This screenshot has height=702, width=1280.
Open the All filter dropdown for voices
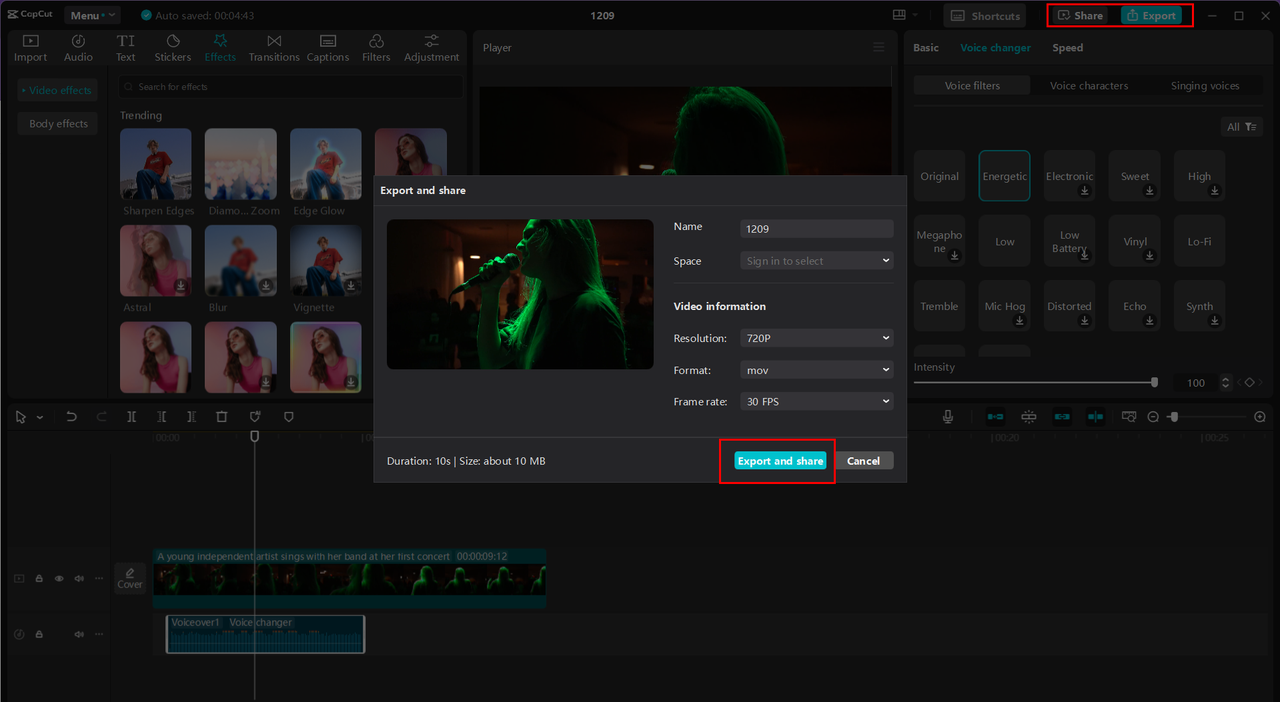1242,127
